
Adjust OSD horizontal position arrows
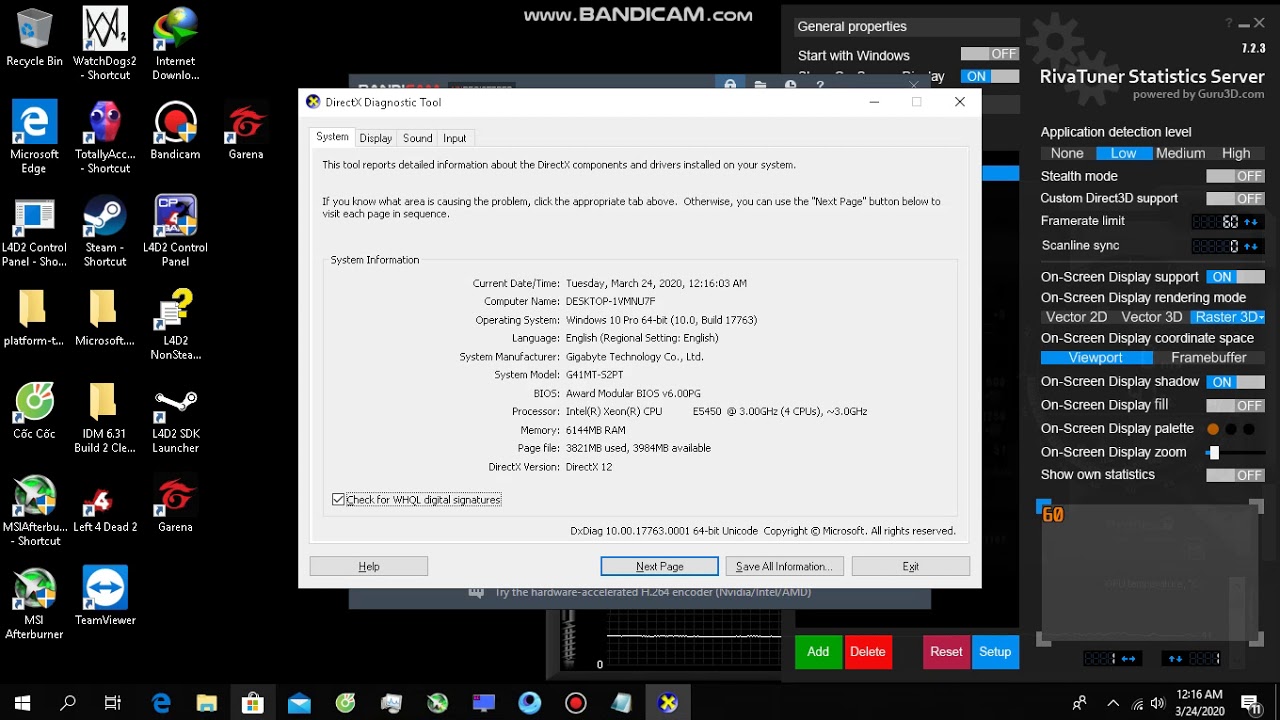click(x=1129, y=658)
